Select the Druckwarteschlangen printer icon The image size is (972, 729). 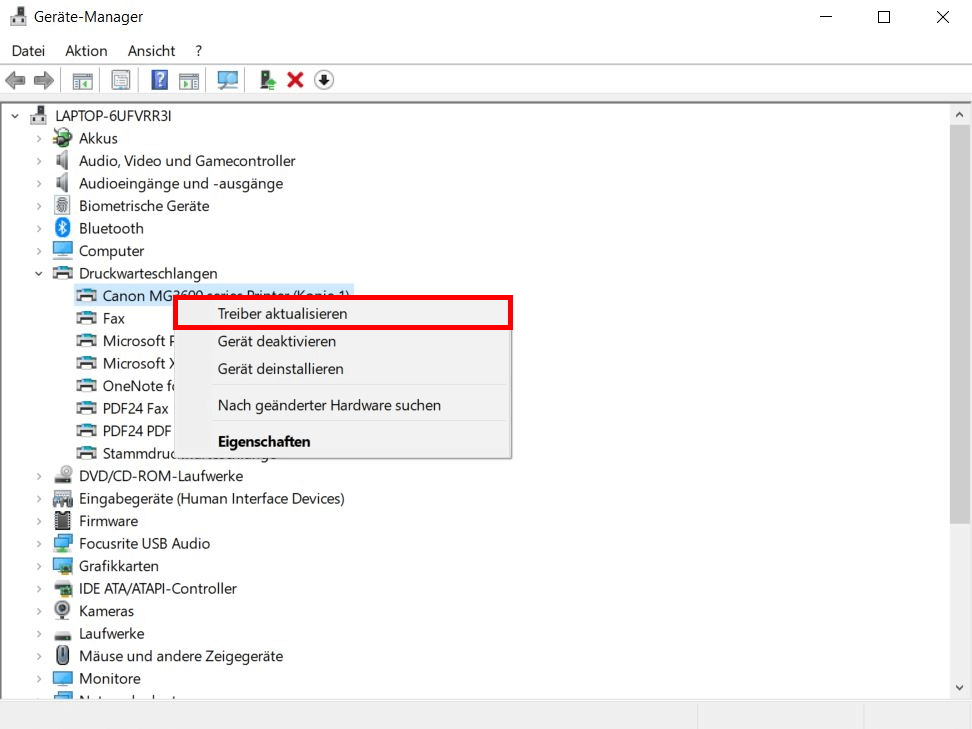coord(63,273)
